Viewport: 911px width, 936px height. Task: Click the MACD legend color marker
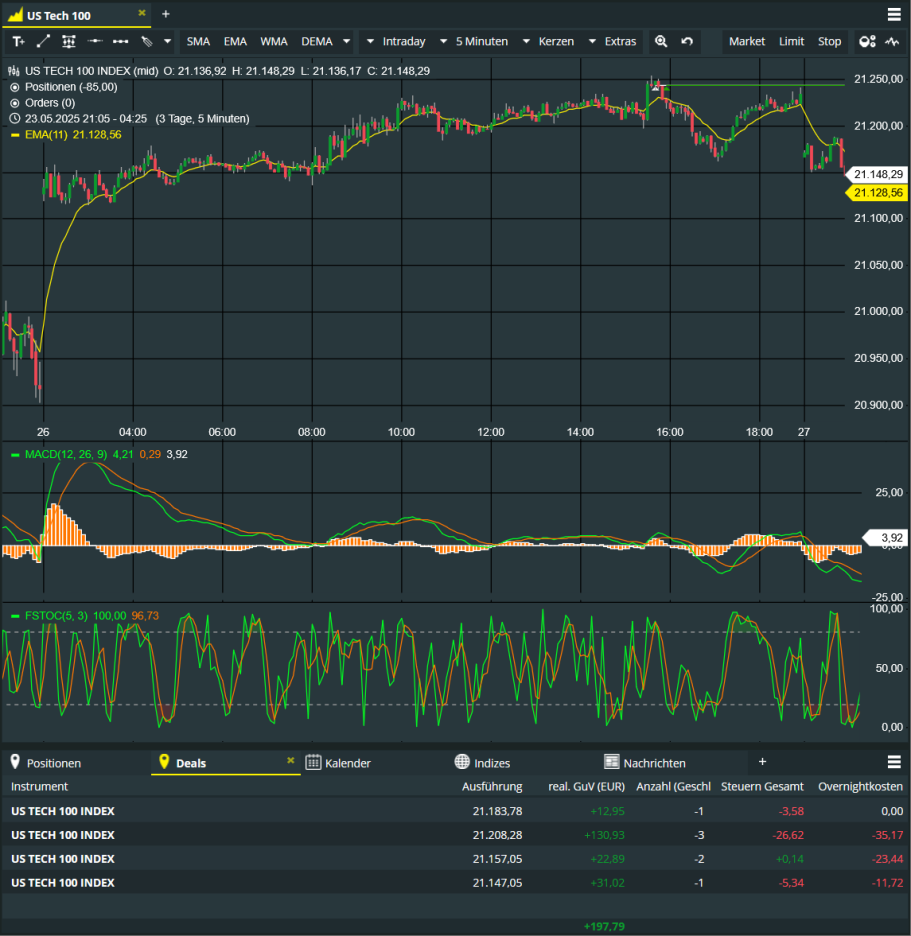click(x=15, y=455)
